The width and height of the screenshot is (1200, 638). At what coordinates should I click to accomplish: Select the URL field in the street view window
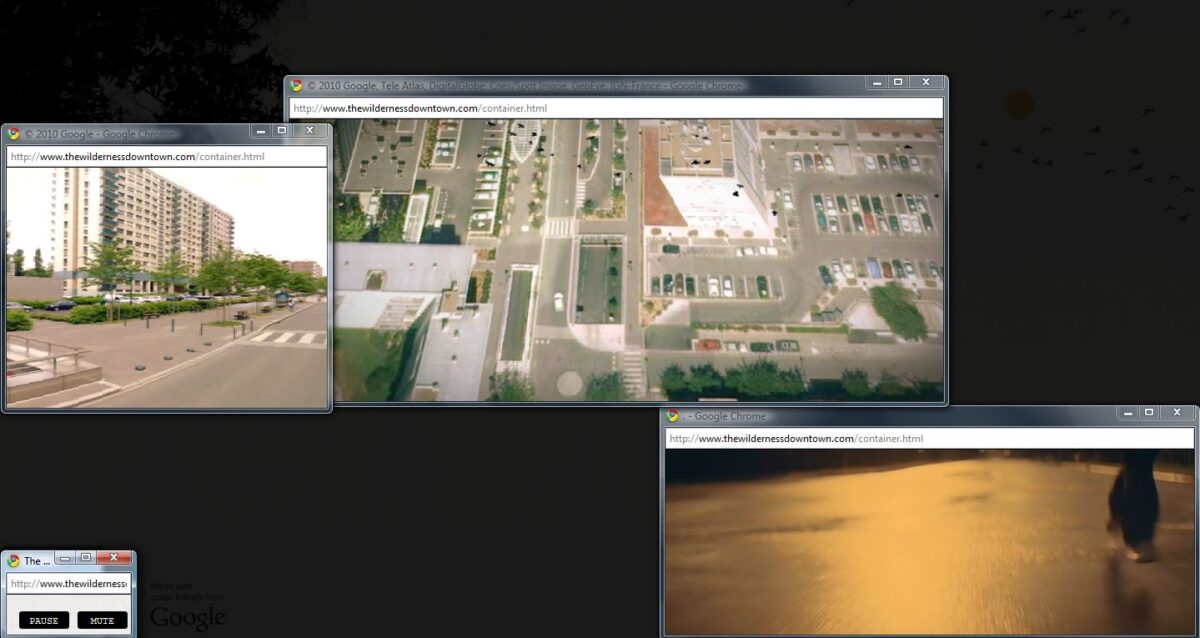pos(166,157)
